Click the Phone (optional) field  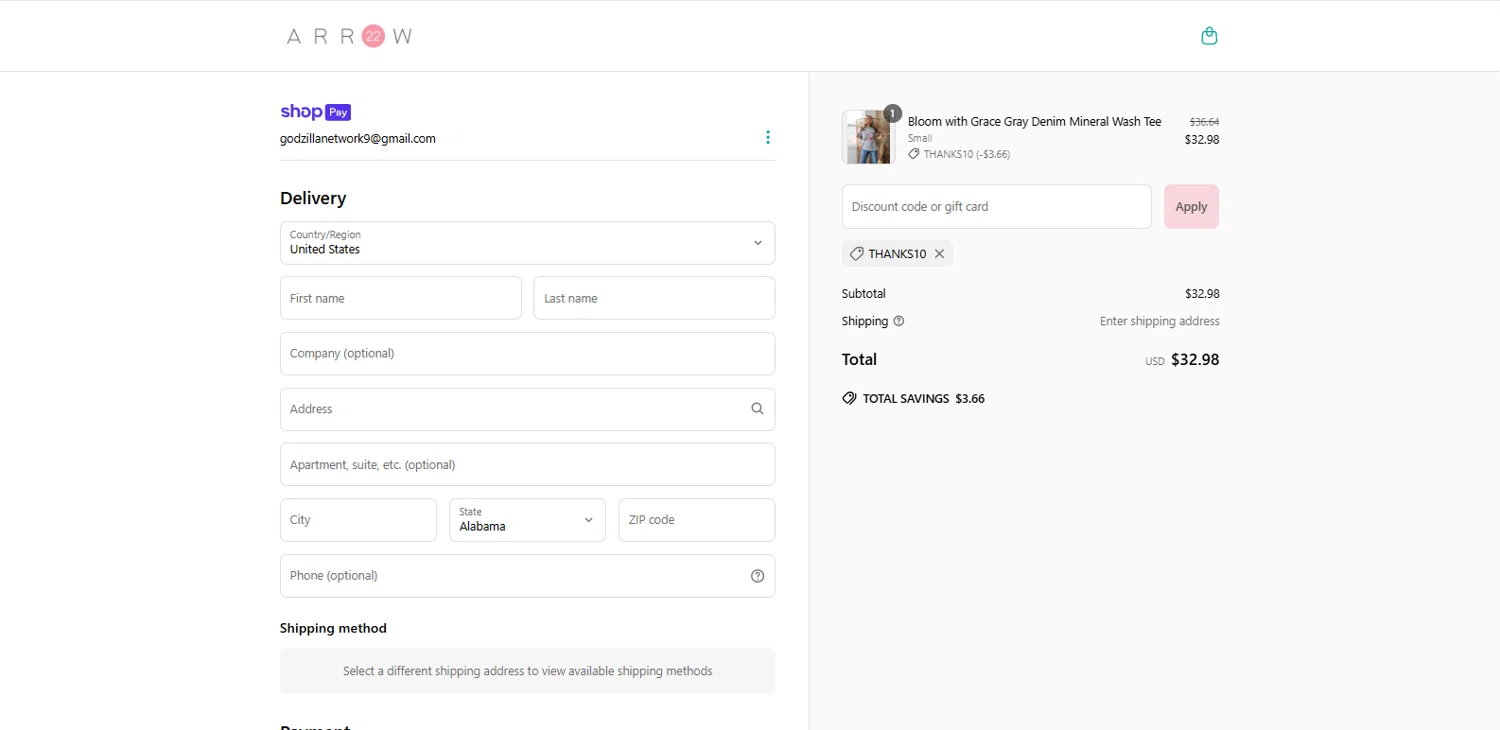click(x=512, y=576)
